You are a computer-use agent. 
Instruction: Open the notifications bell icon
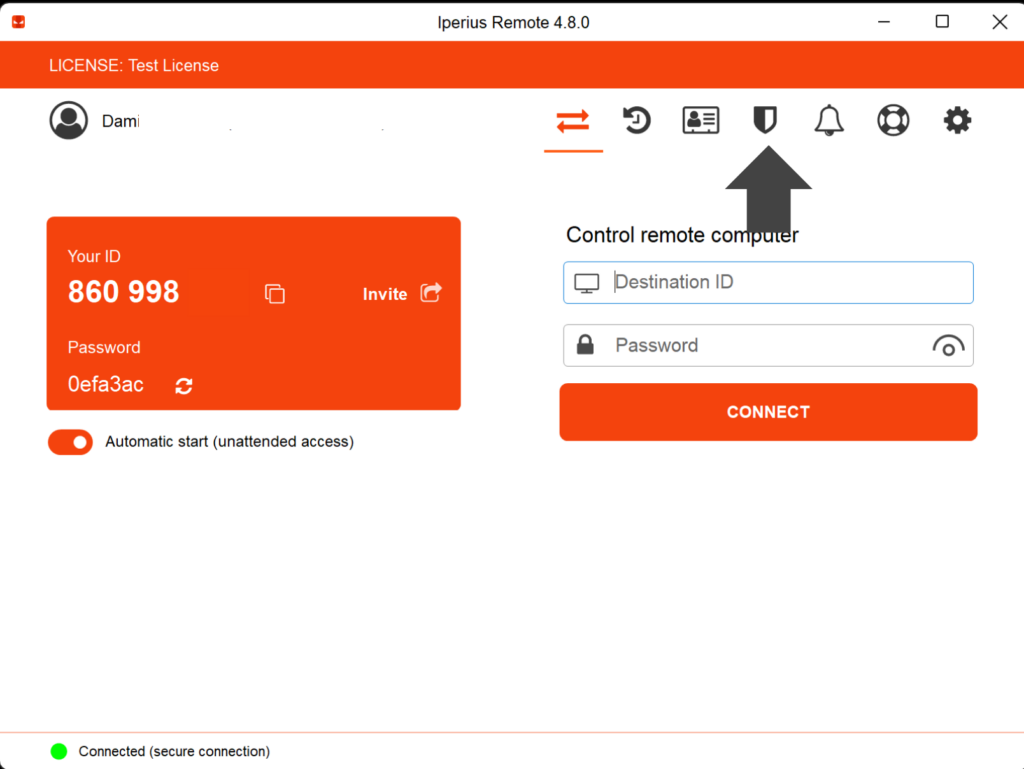pyautogui.click(x=829, y=120)
